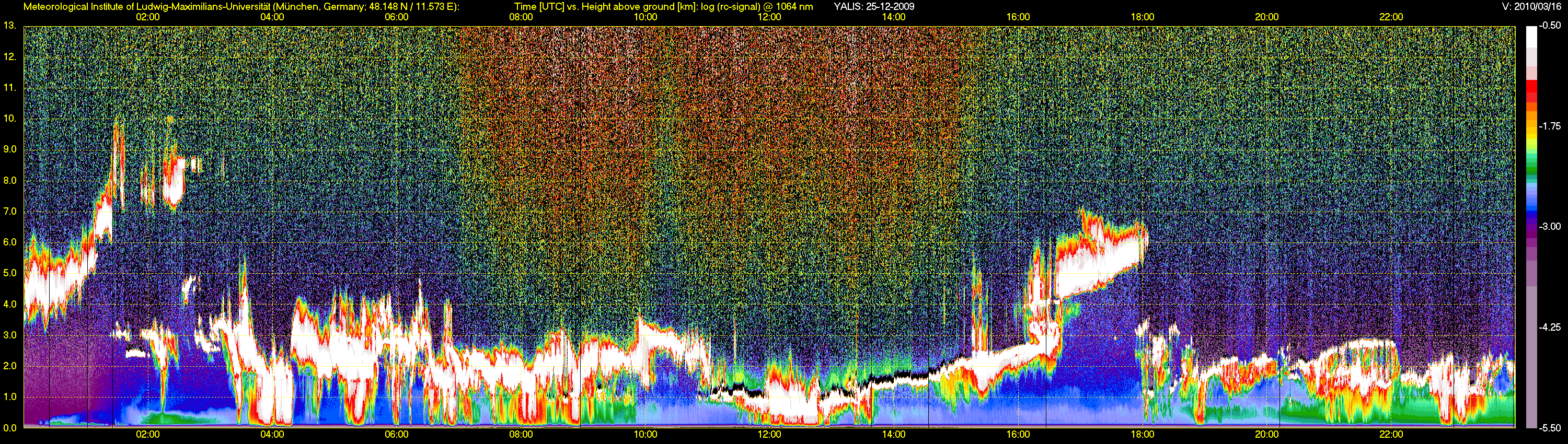Viewport: 1568px width, 444px height.
Task: Click the 'V: 2010/03/16' version label
Action: point(1531,7)
